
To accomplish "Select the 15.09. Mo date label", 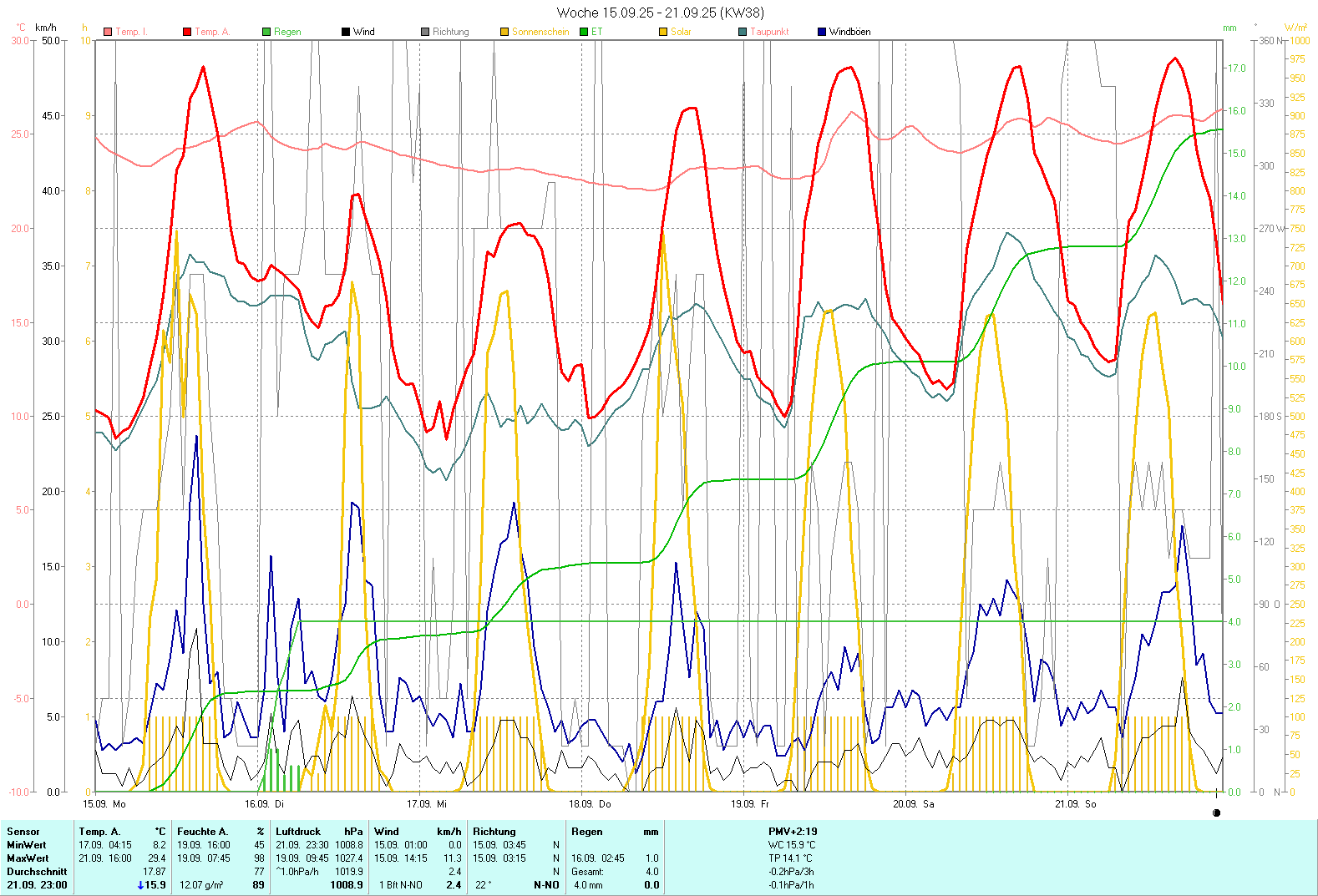I will 104,804.
